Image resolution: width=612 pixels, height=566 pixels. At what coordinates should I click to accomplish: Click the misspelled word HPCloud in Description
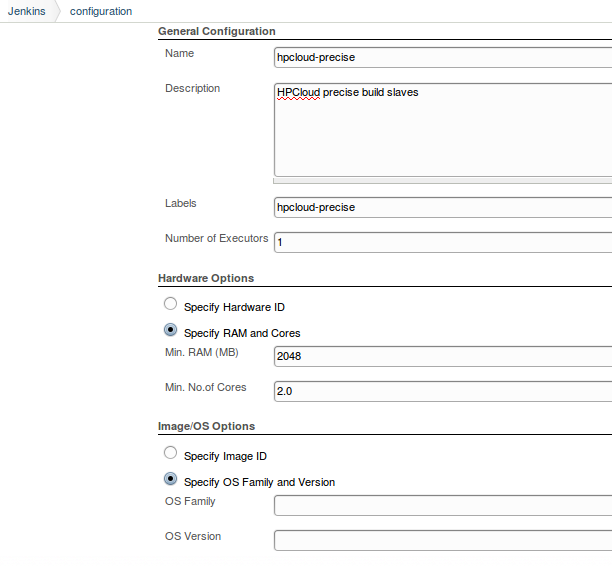[298, 93]
